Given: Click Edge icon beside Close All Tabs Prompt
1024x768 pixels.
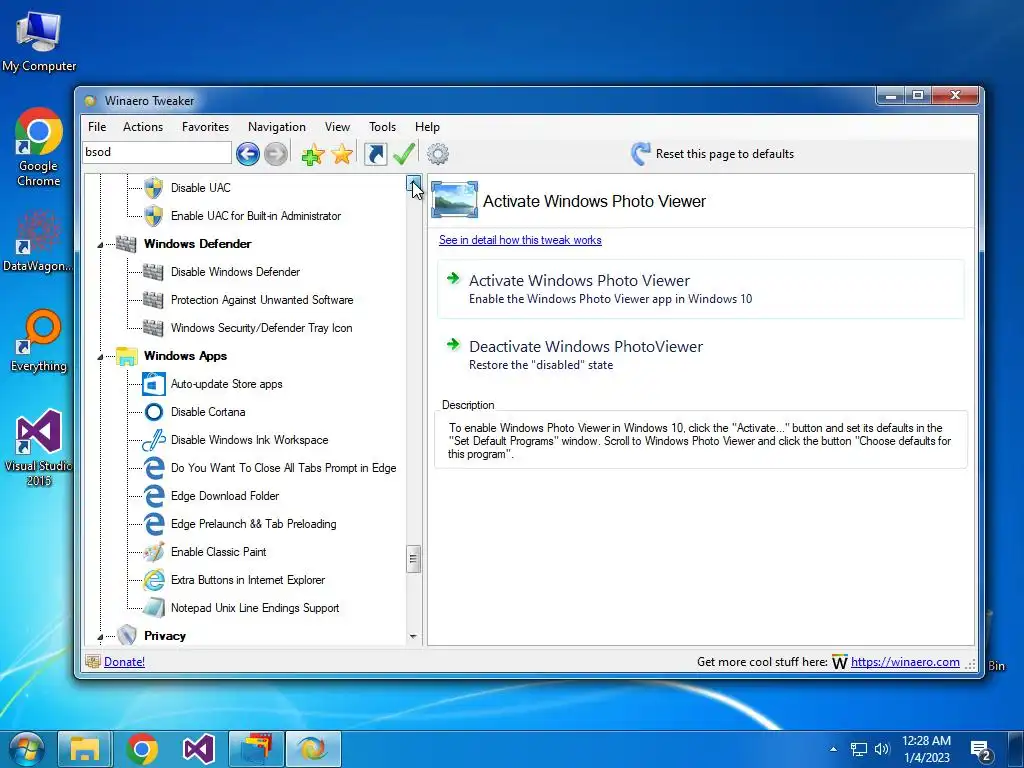Looking at the screenshot, I should [153, 468].
